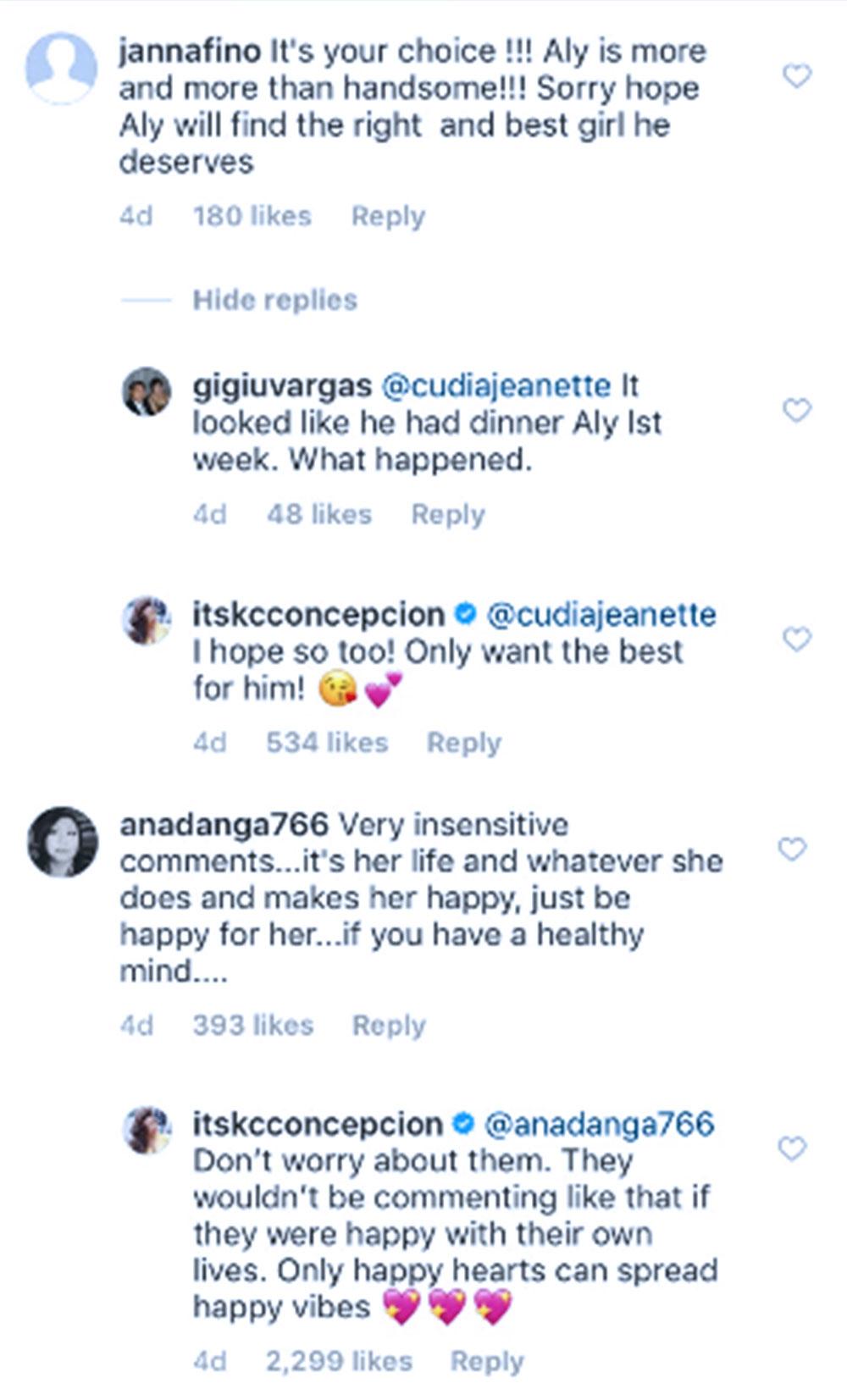Collapse the thread with Hide replies

click(274, 300)
